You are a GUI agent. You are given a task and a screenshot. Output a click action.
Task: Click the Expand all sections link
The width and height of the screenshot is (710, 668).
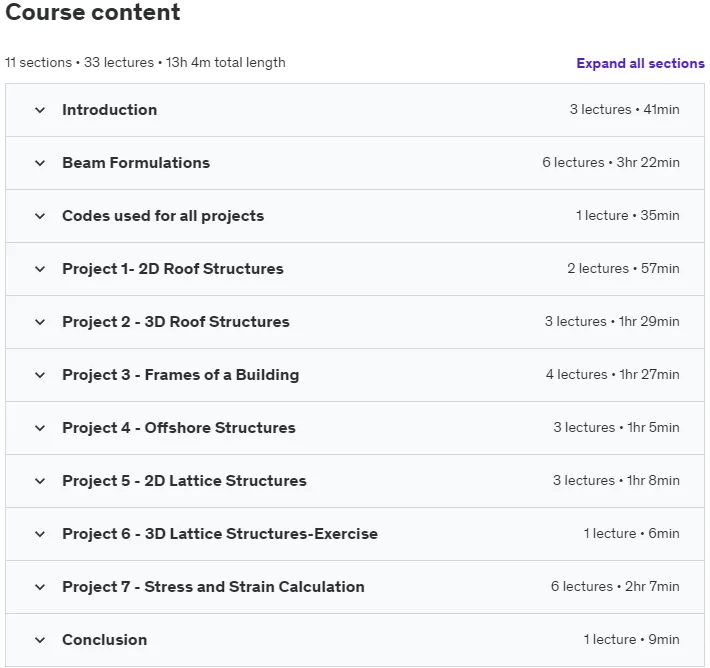[640, 63]
